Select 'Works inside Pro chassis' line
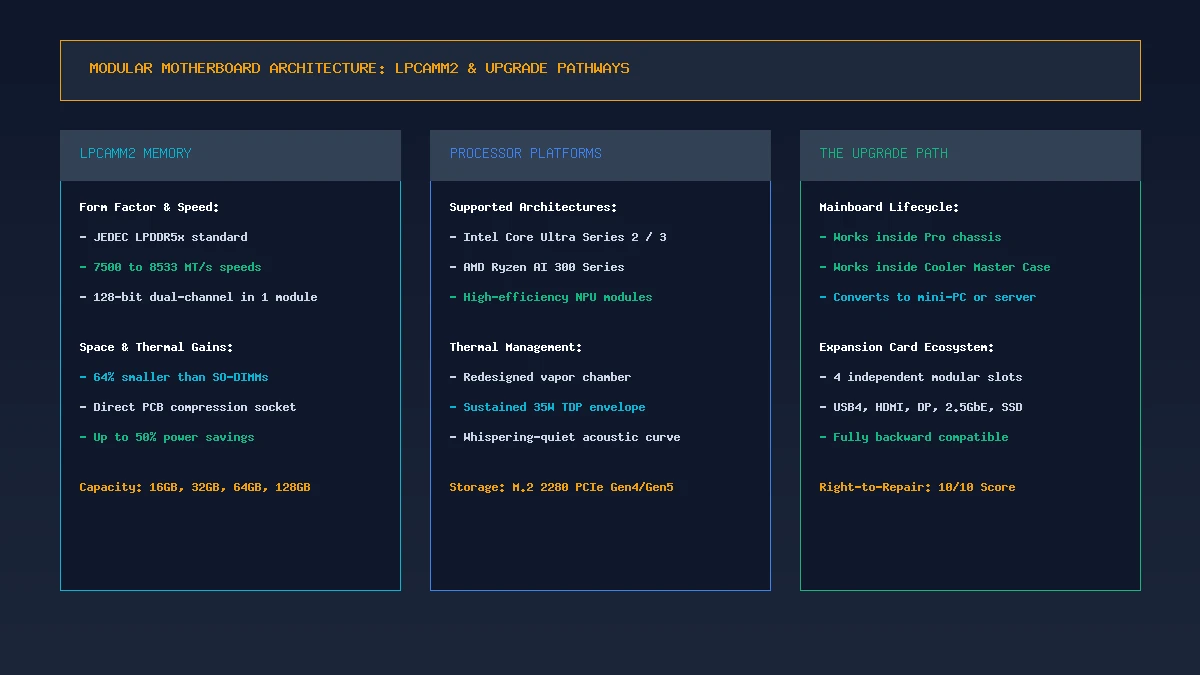The height and width of the screenshot is (675, 1200). click(910, 237)
